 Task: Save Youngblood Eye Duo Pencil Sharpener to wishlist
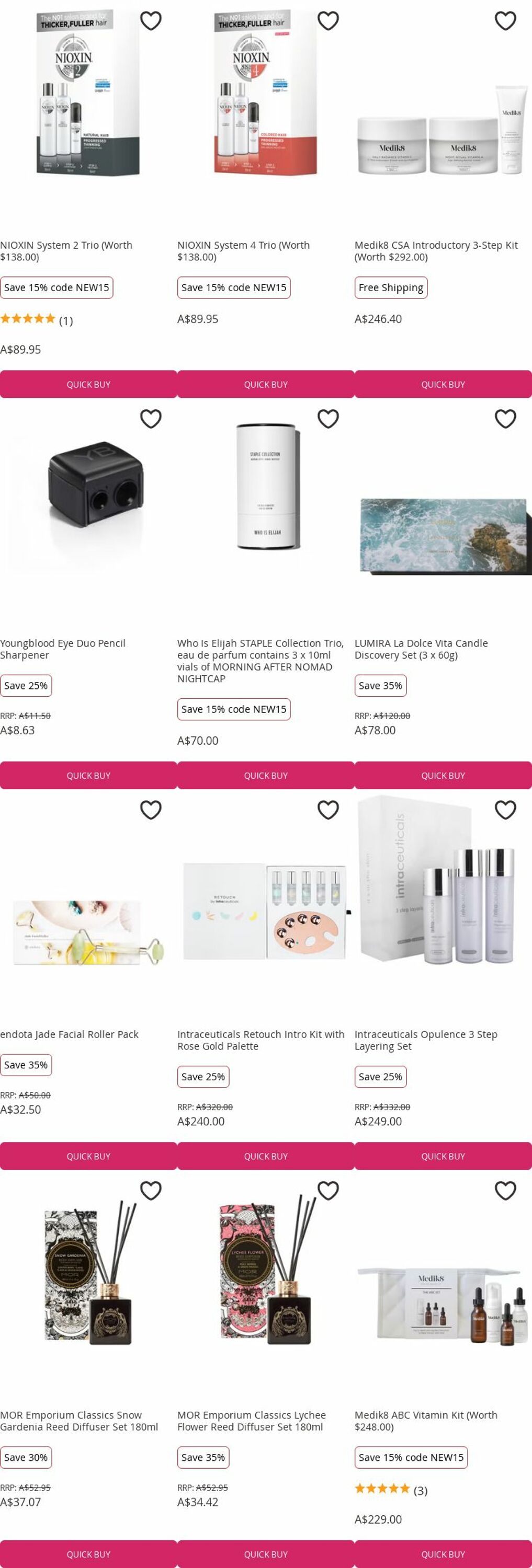[151, 419]
